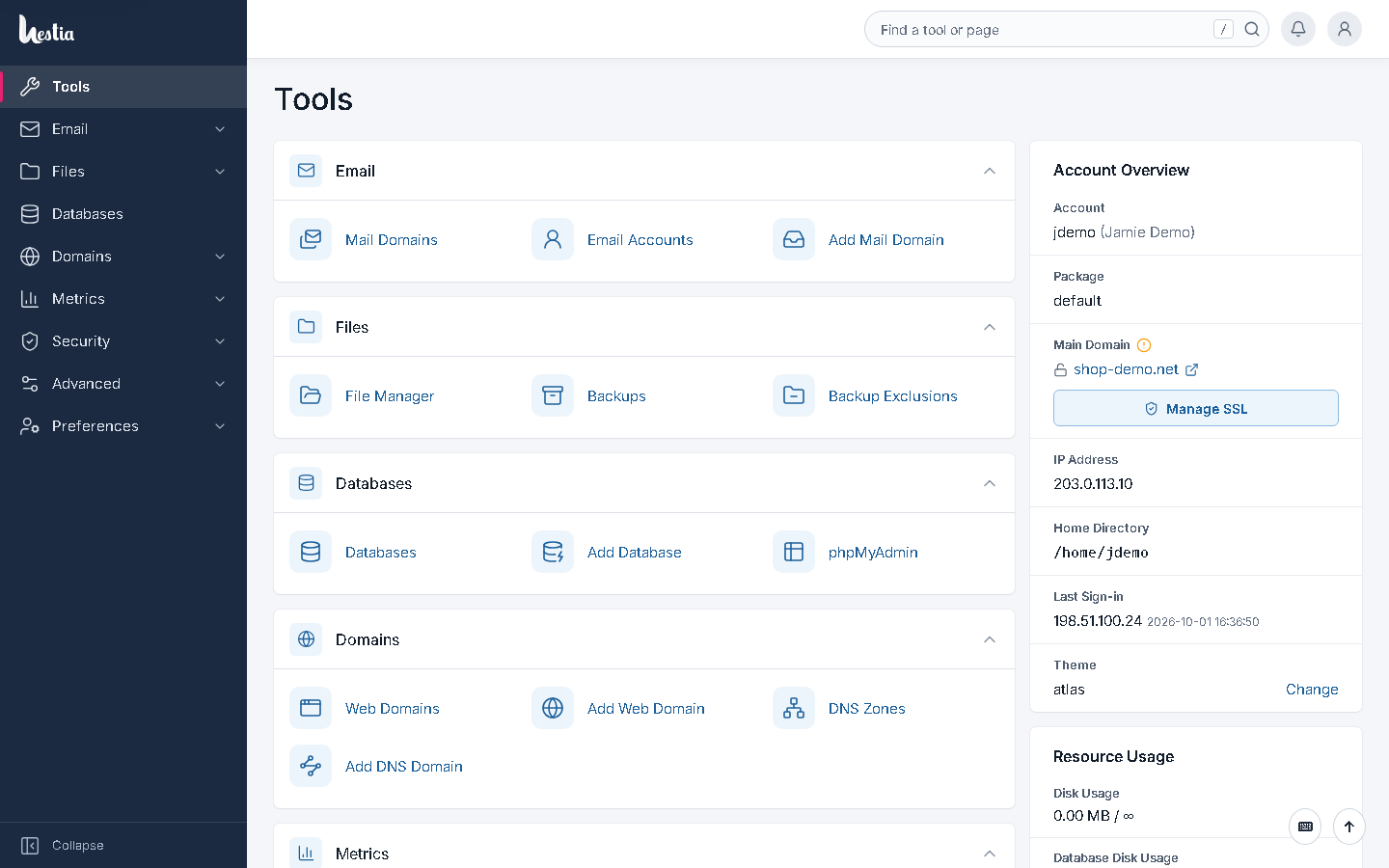1389x868 pixels.
Task: Click the Backup Exclusions folder icon
Action: (794, 395)
